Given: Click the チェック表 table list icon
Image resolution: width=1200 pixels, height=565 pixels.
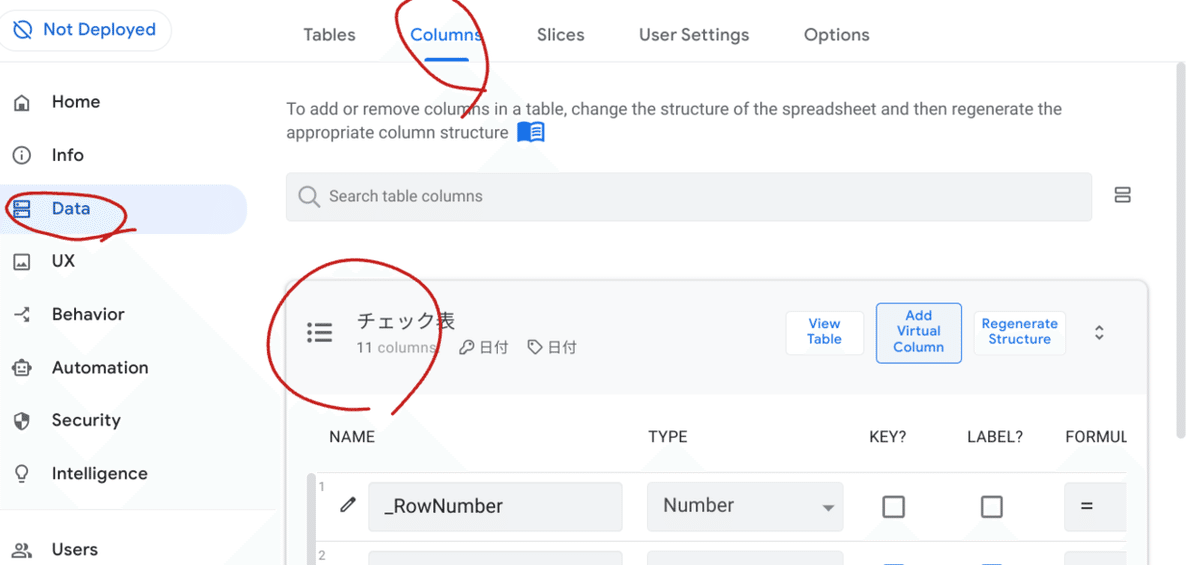Looking at the screenshot, I should (x=319, y=333).
